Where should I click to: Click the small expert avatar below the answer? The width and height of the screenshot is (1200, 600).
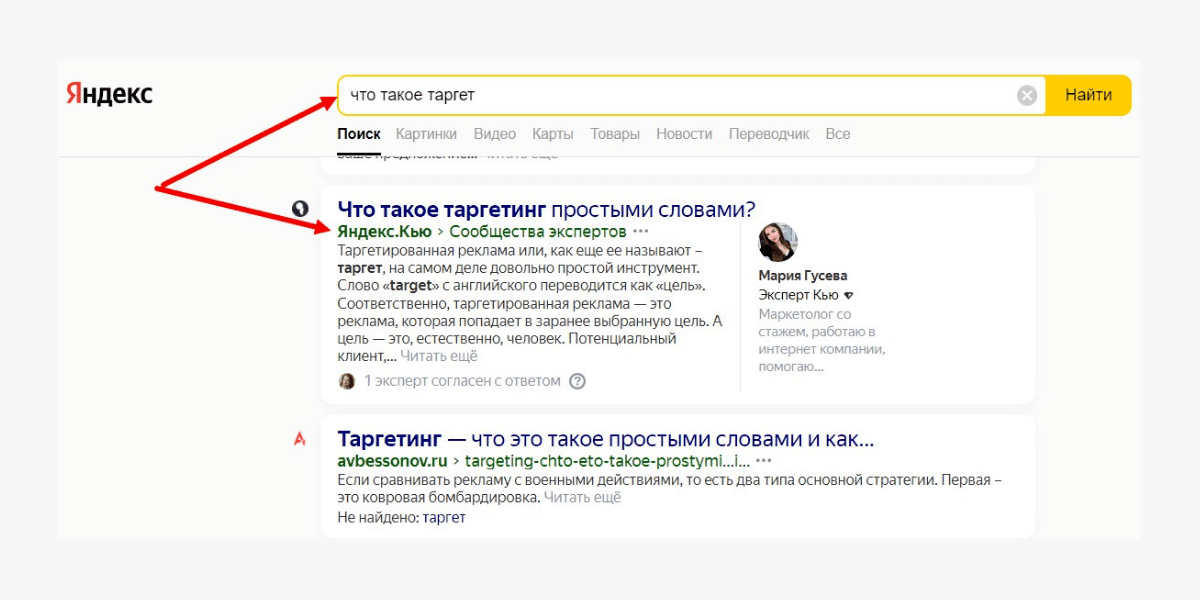347,381
